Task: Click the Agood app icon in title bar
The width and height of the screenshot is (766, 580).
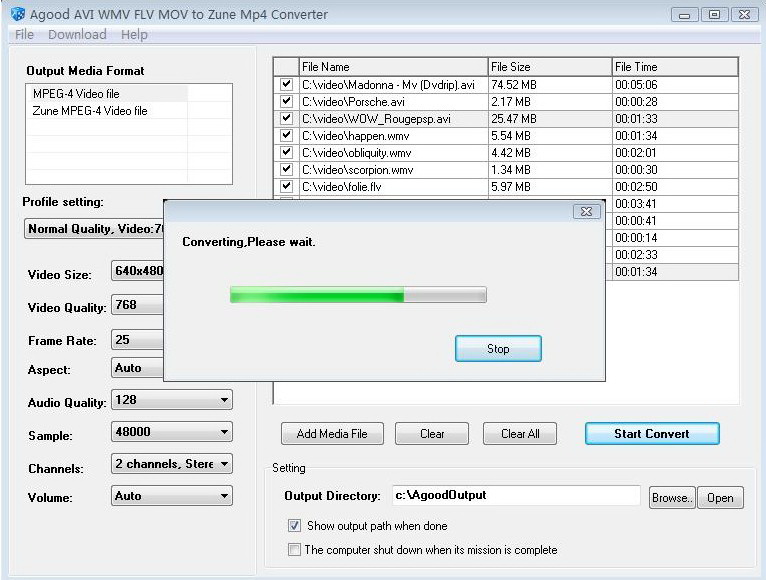Action: 18,14
